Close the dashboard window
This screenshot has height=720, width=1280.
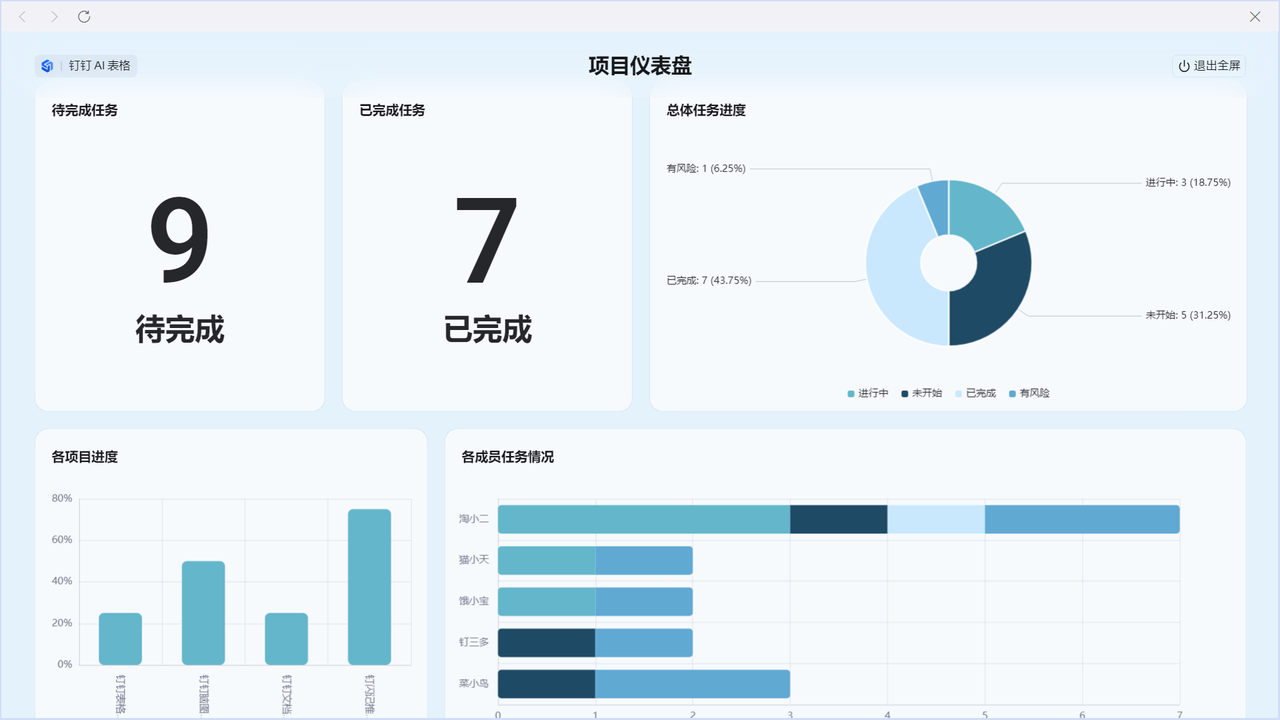(x=1255, y=17)
